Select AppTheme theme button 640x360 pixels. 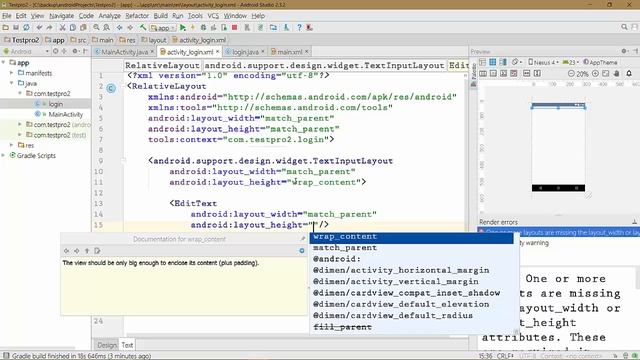point(600,62)
